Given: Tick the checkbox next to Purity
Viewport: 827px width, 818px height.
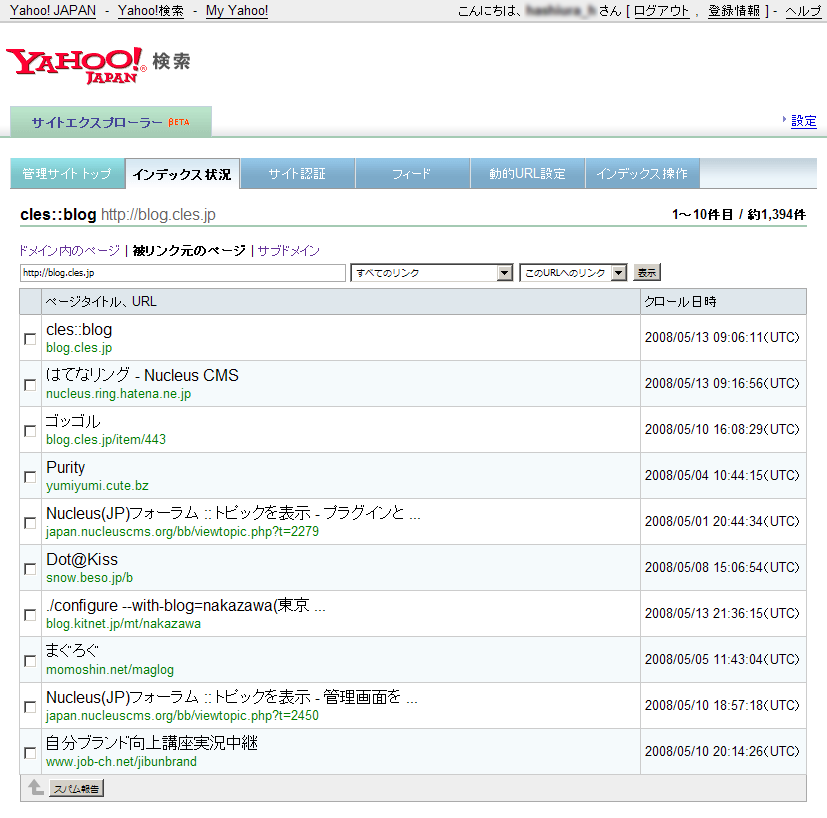Looking at the screenshot, I should point(30,477).
